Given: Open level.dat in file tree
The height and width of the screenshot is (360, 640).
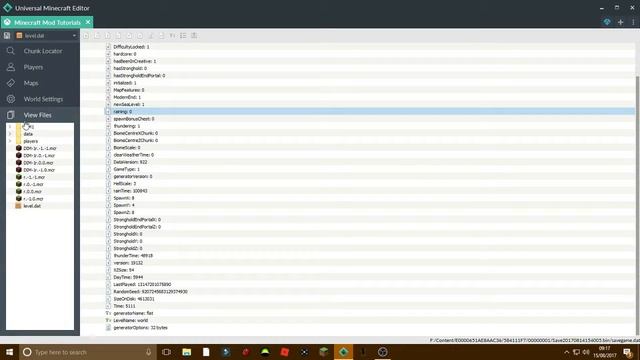Looking at the screenshot, I should 32,206.
